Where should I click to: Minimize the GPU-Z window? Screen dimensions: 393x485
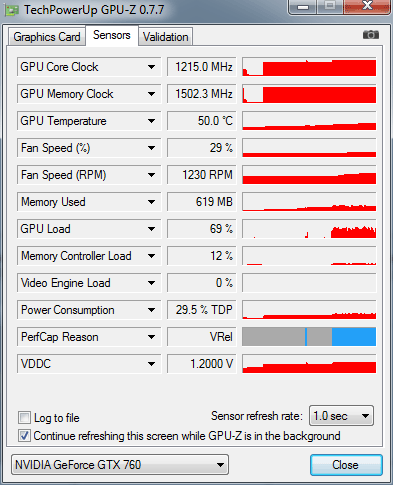(x=303, y=7)
